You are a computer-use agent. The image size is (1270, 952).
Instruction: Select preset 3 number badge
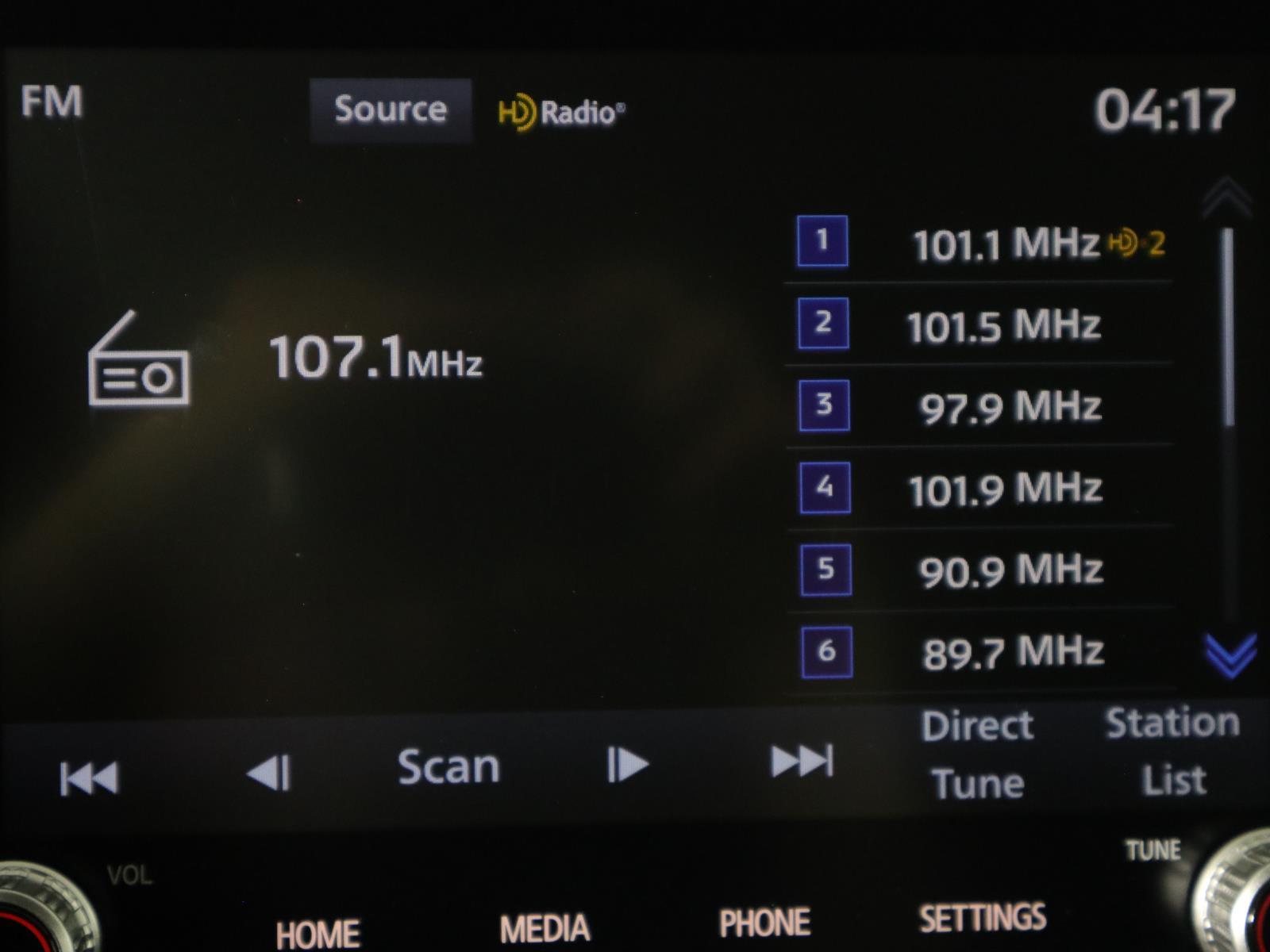(824, 405)
